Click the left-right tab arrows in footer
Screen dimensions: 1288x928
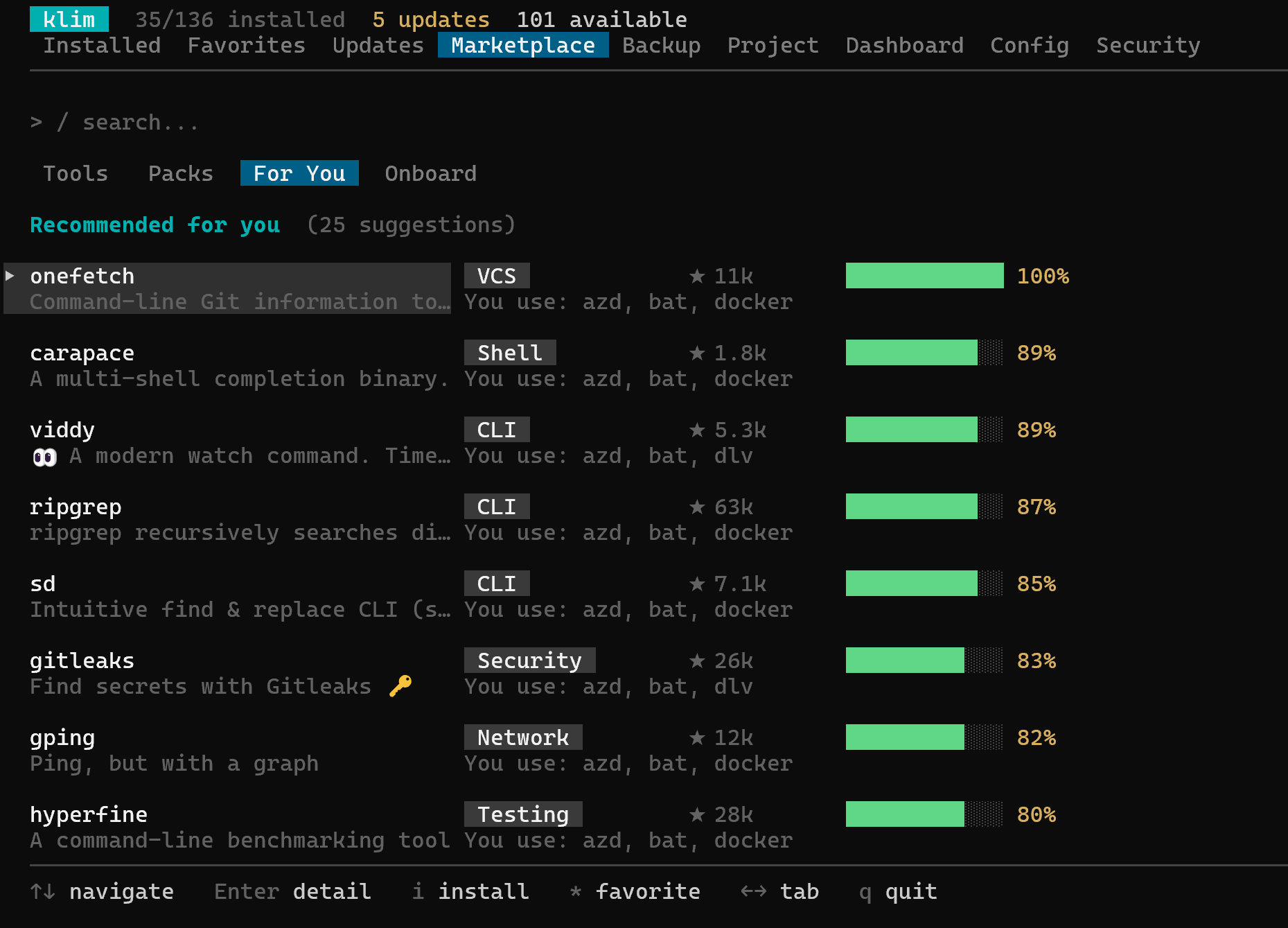[754, 891]
